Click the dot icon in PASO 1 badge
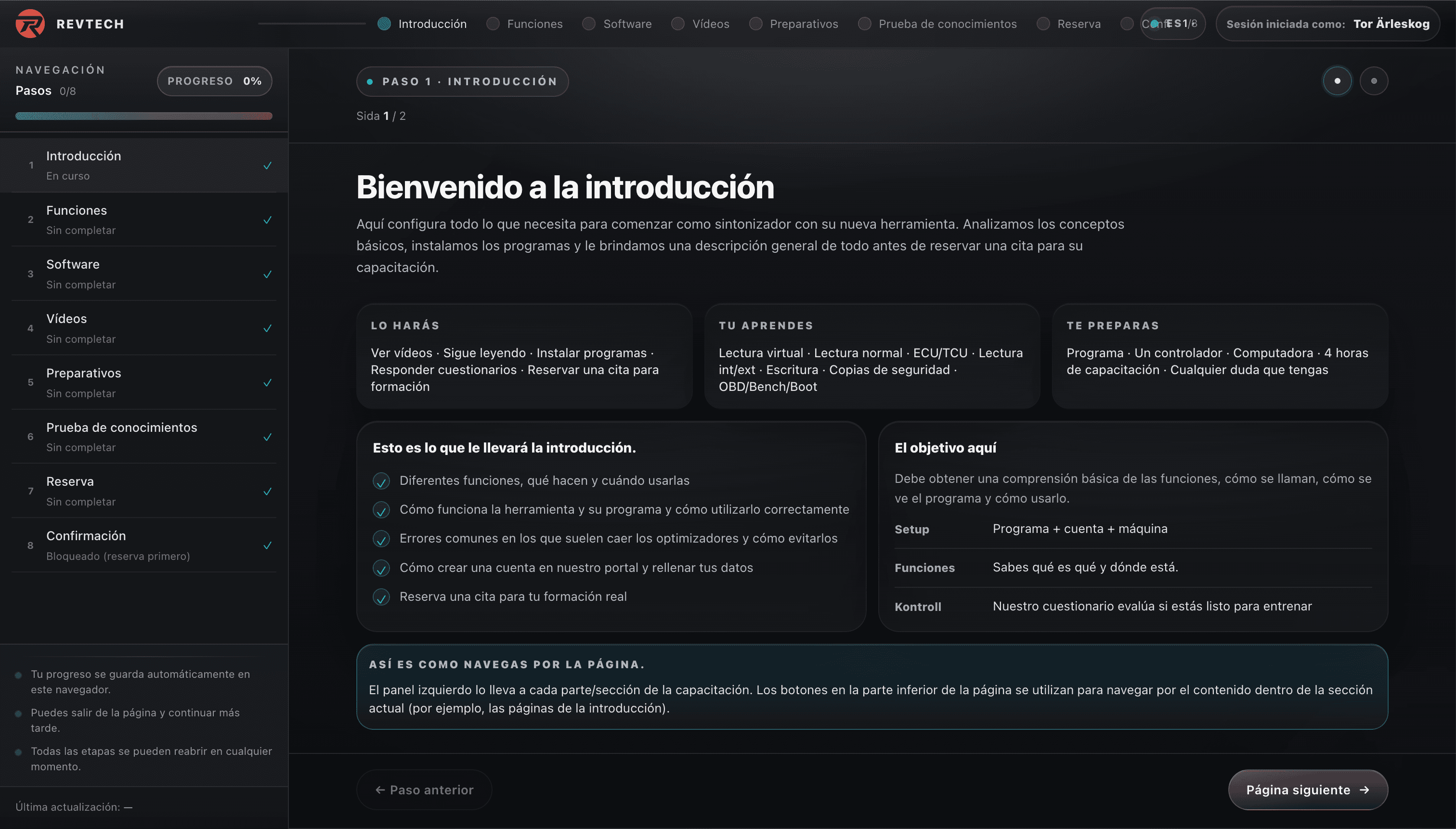This screenshot has height=829, width=1456. (371, 81)
